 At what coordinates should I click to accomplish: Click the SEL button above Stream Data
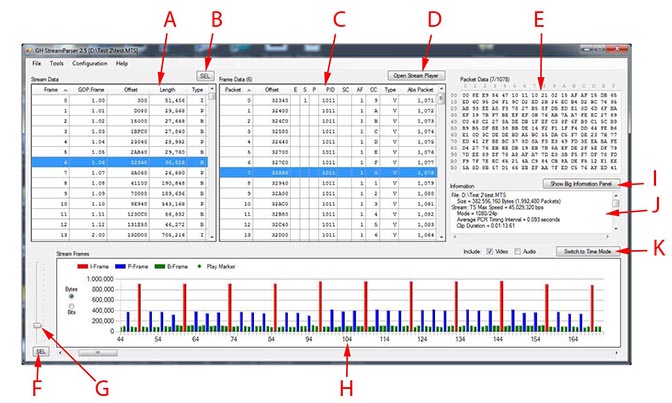tap(204, 76)
